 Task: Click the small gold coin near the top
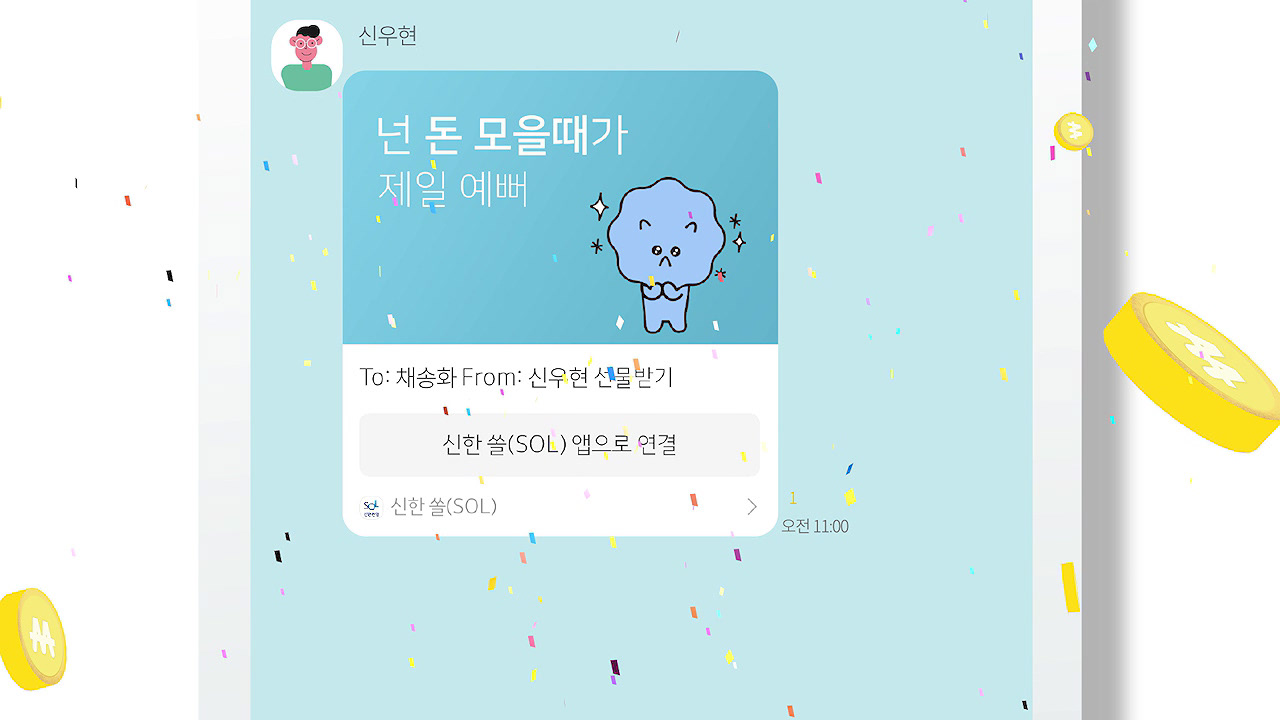click(x=1073, y=131)
